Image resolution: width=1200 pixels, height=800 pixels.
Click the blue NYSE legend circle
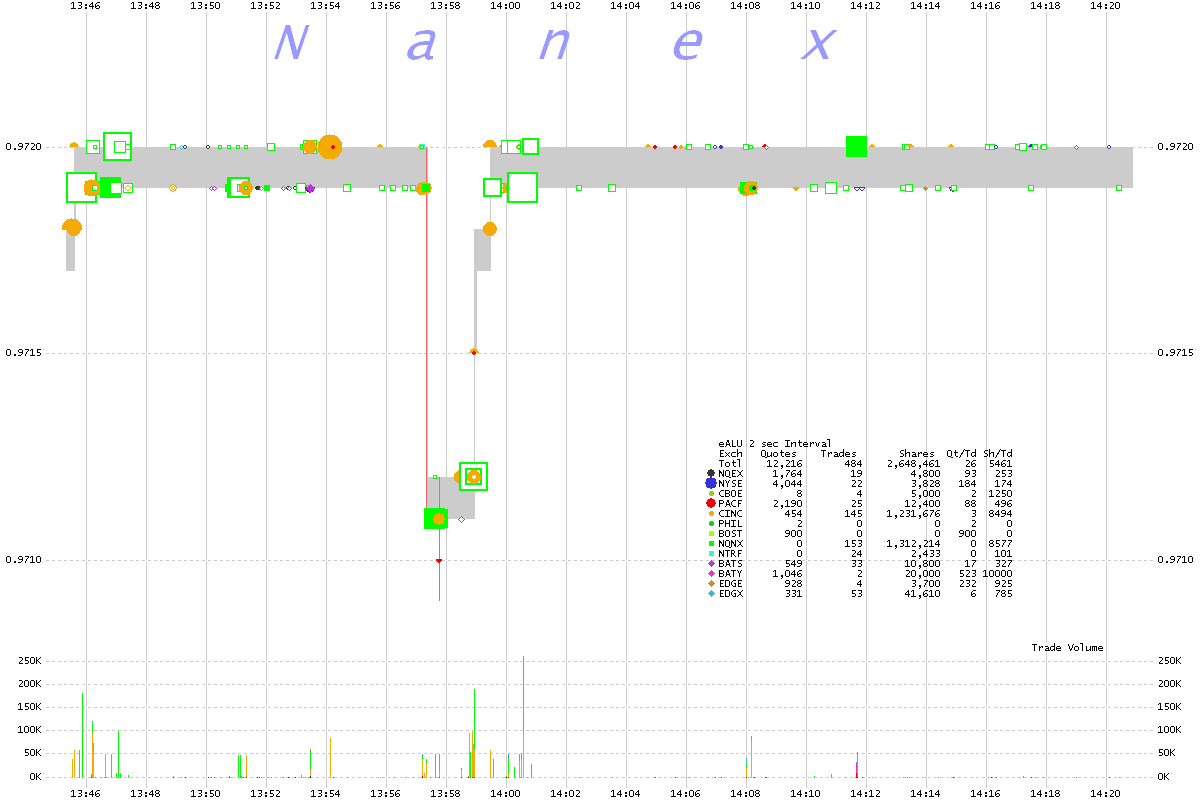(x=710, y=483)
